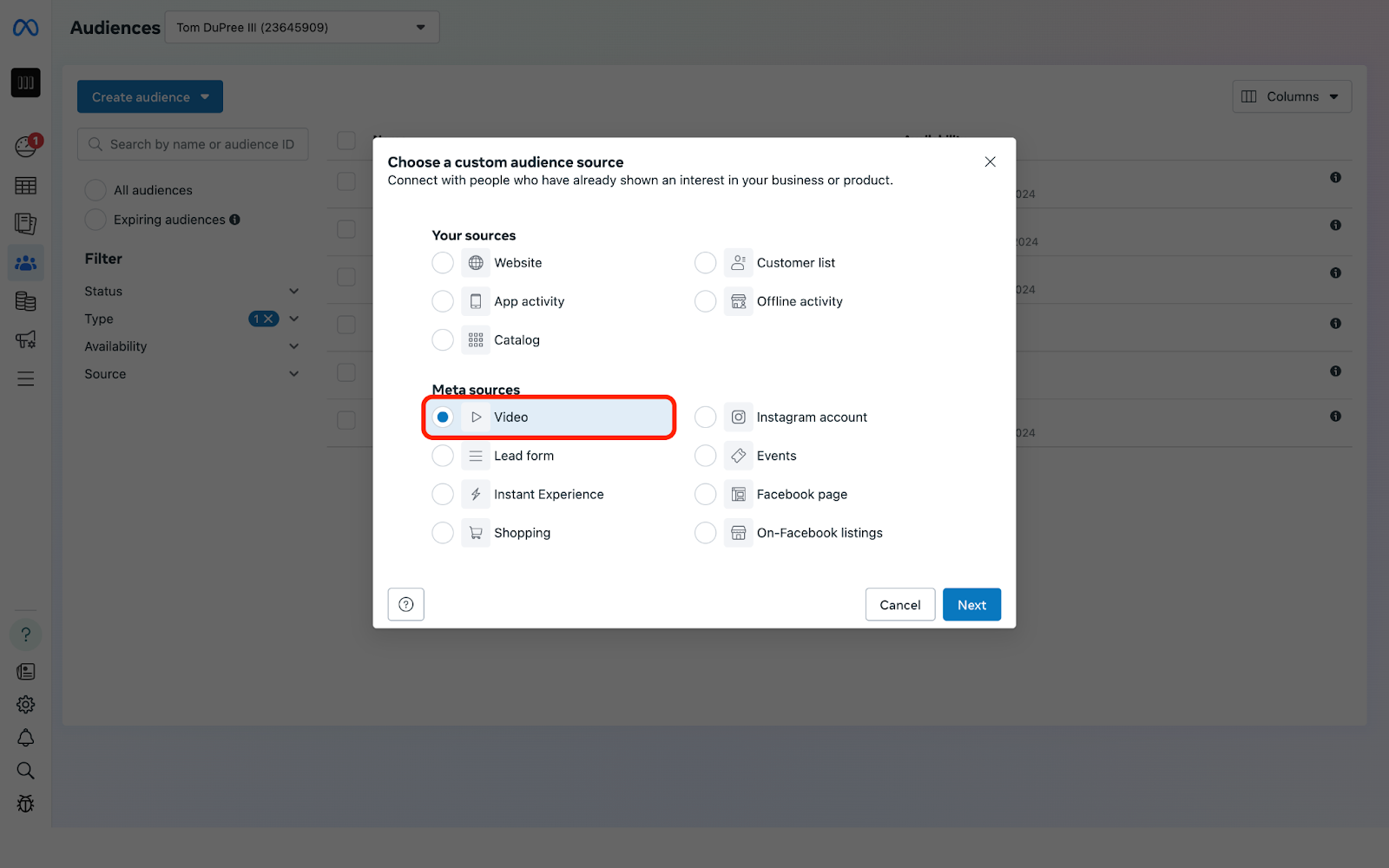
Task: Click the phone icon beside App activity
Action: coord(476,301)
